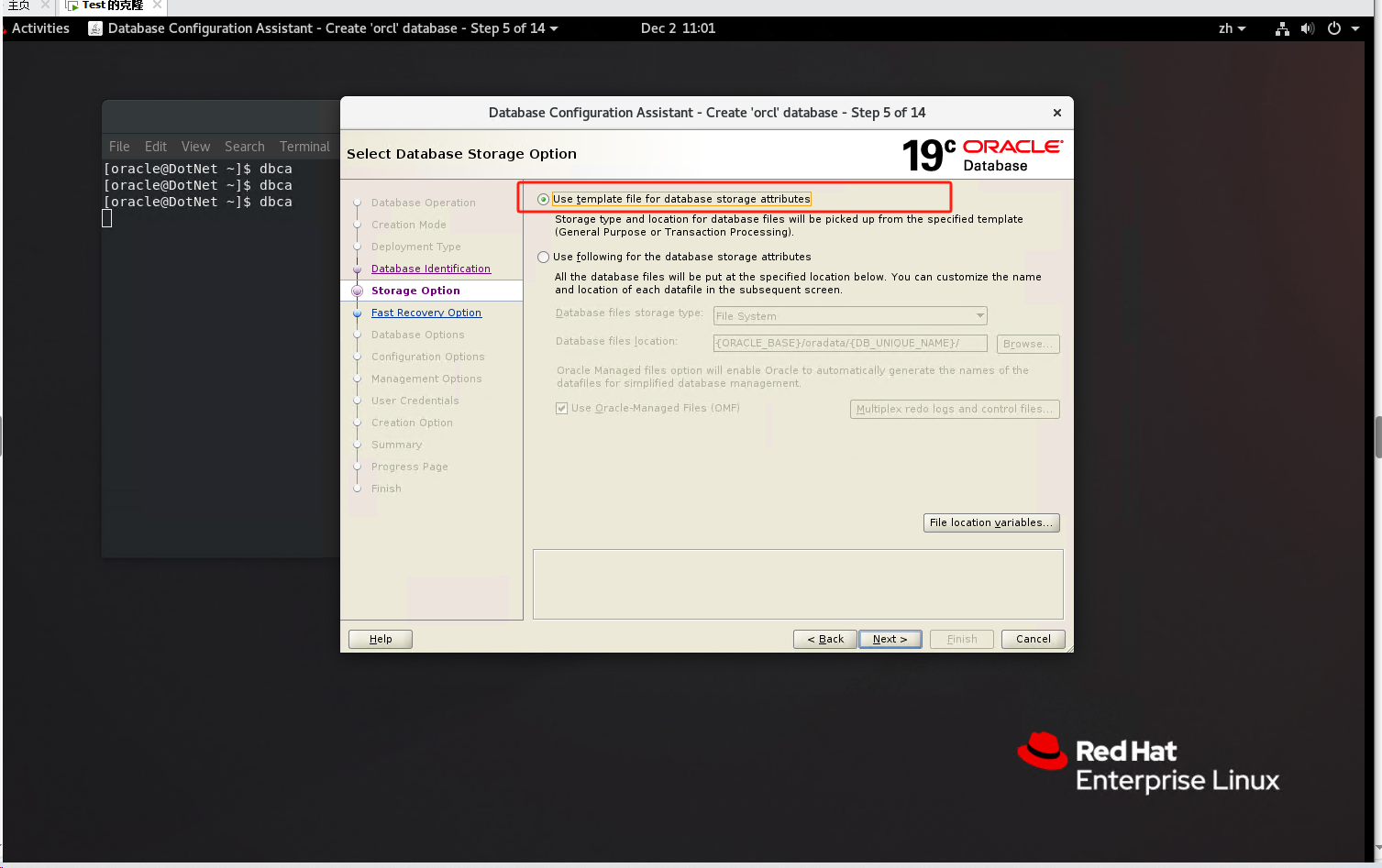The height and width of the screenshot is (868, 1382).
Task: Click the Progress Page step label
Action: tap(410, 467)
